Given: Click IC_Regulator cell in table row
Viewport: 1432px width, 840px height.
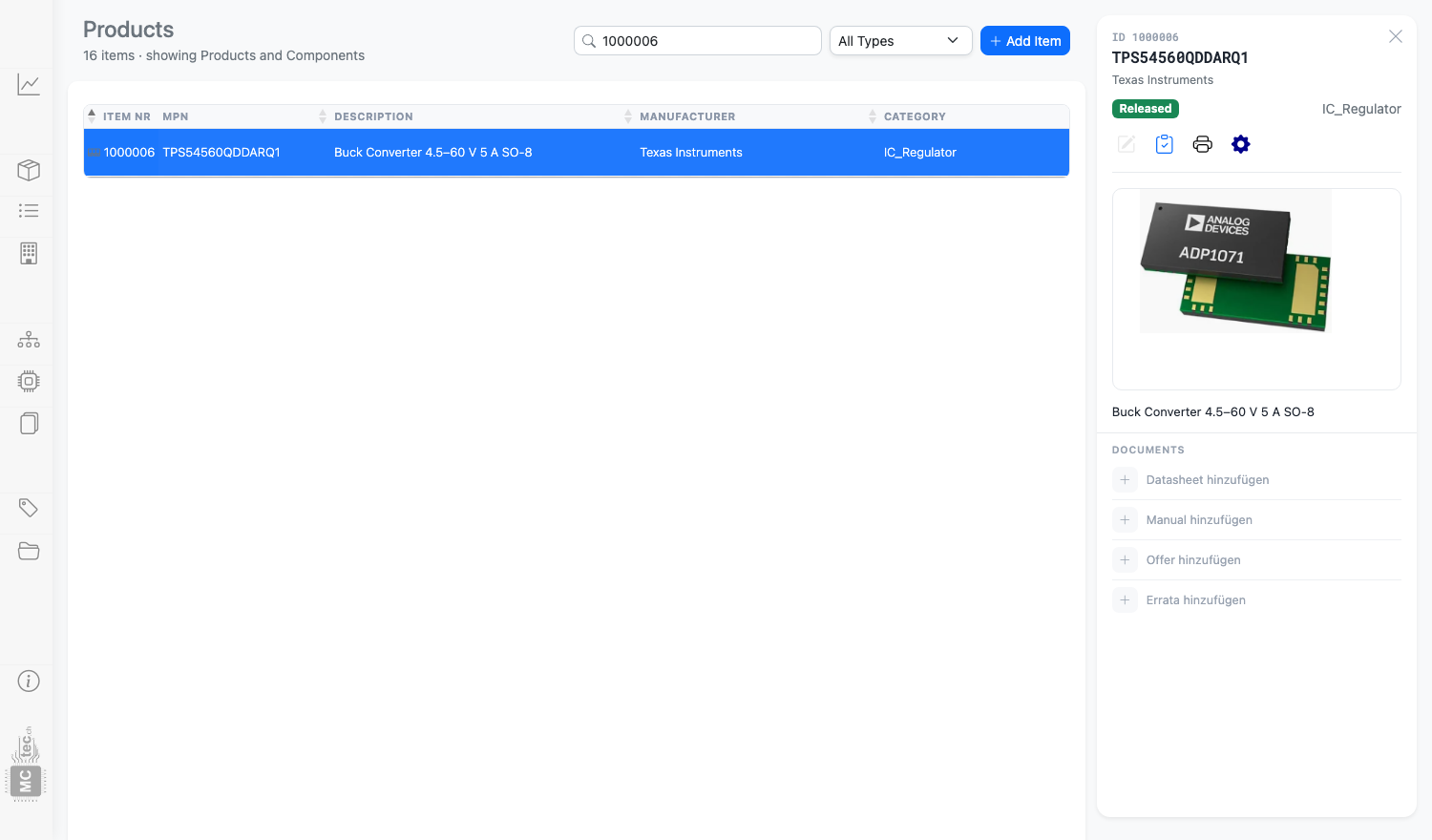Looking at the screenshot, I should 920,153.
